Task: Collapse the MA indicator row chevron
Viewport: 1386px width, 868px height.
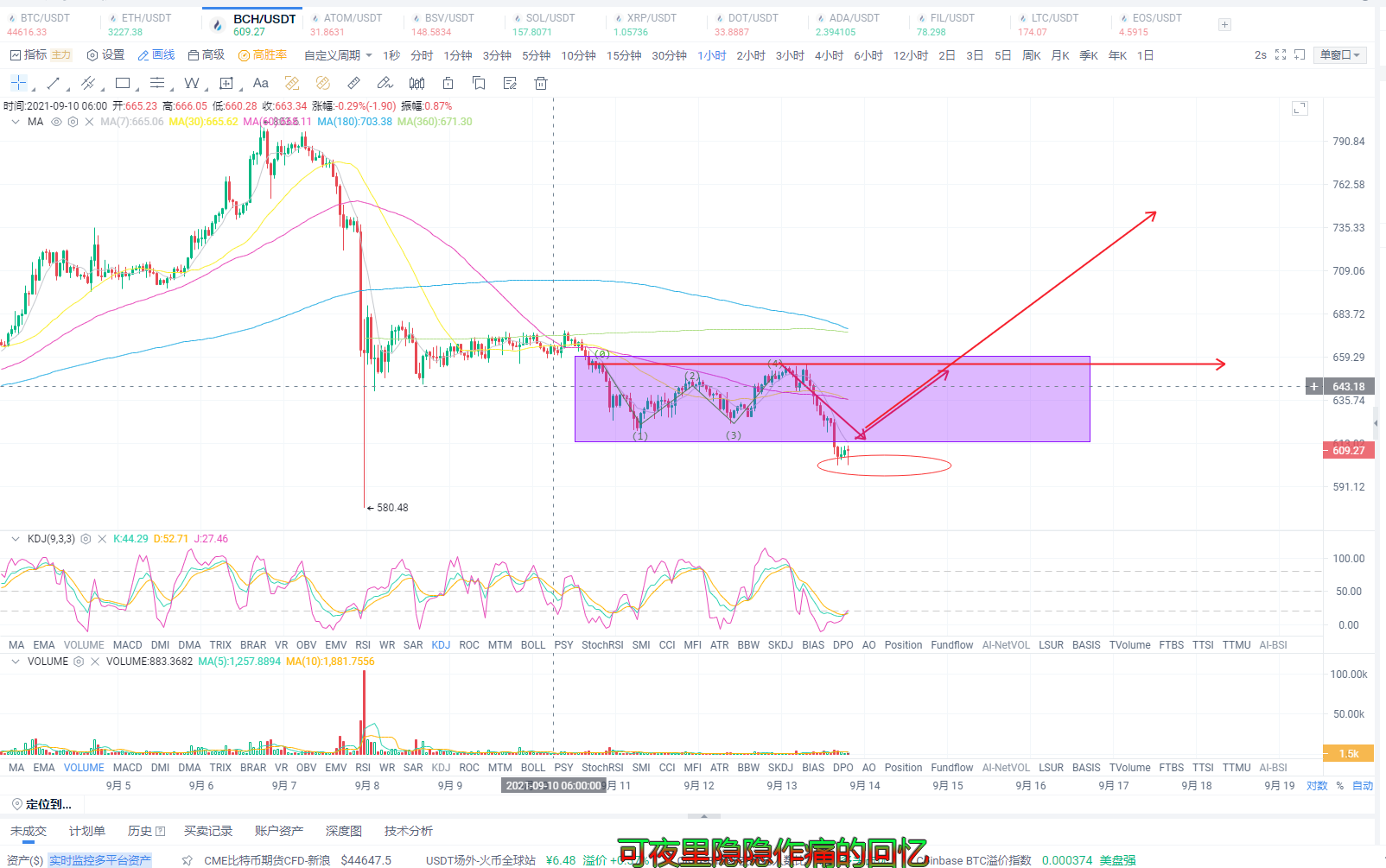Action: (15, 122)
